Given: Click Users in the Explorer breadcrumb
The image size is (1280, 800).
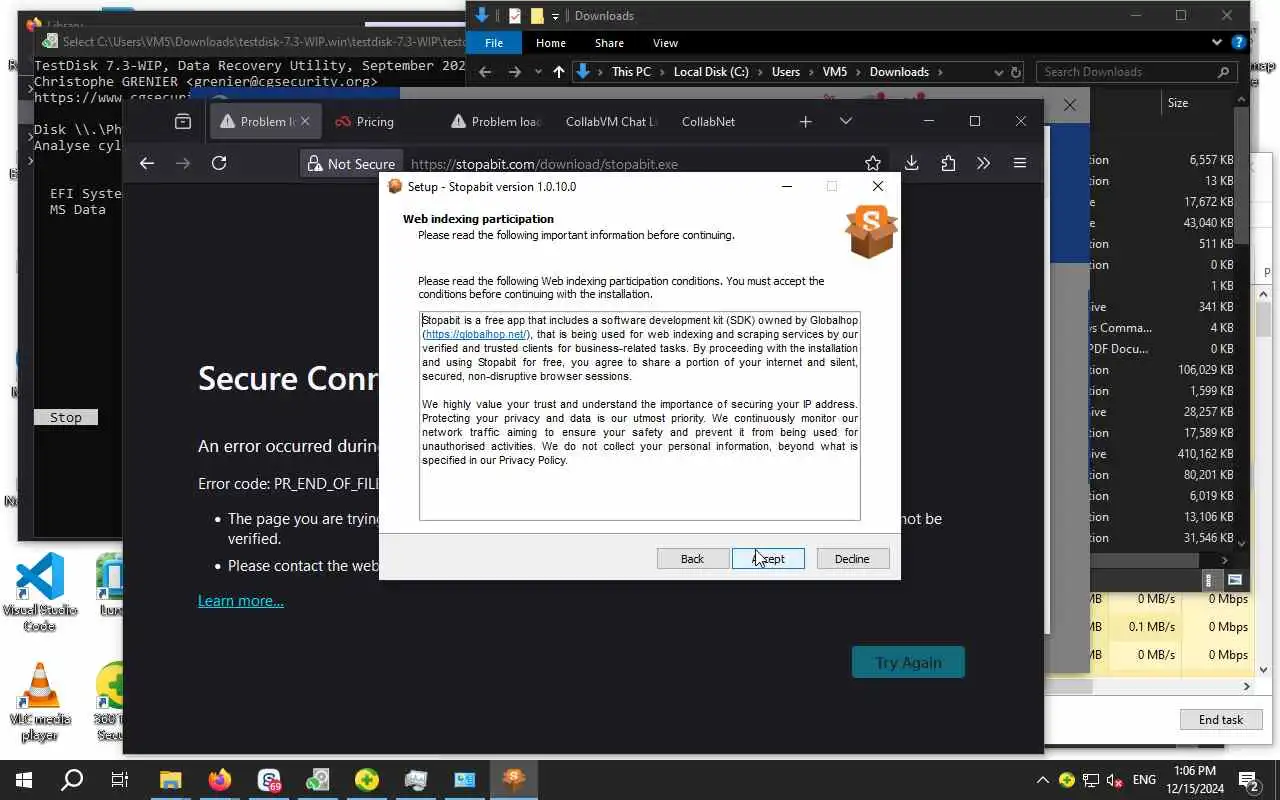Looking at the screenshot, I should tap(786, 72).
